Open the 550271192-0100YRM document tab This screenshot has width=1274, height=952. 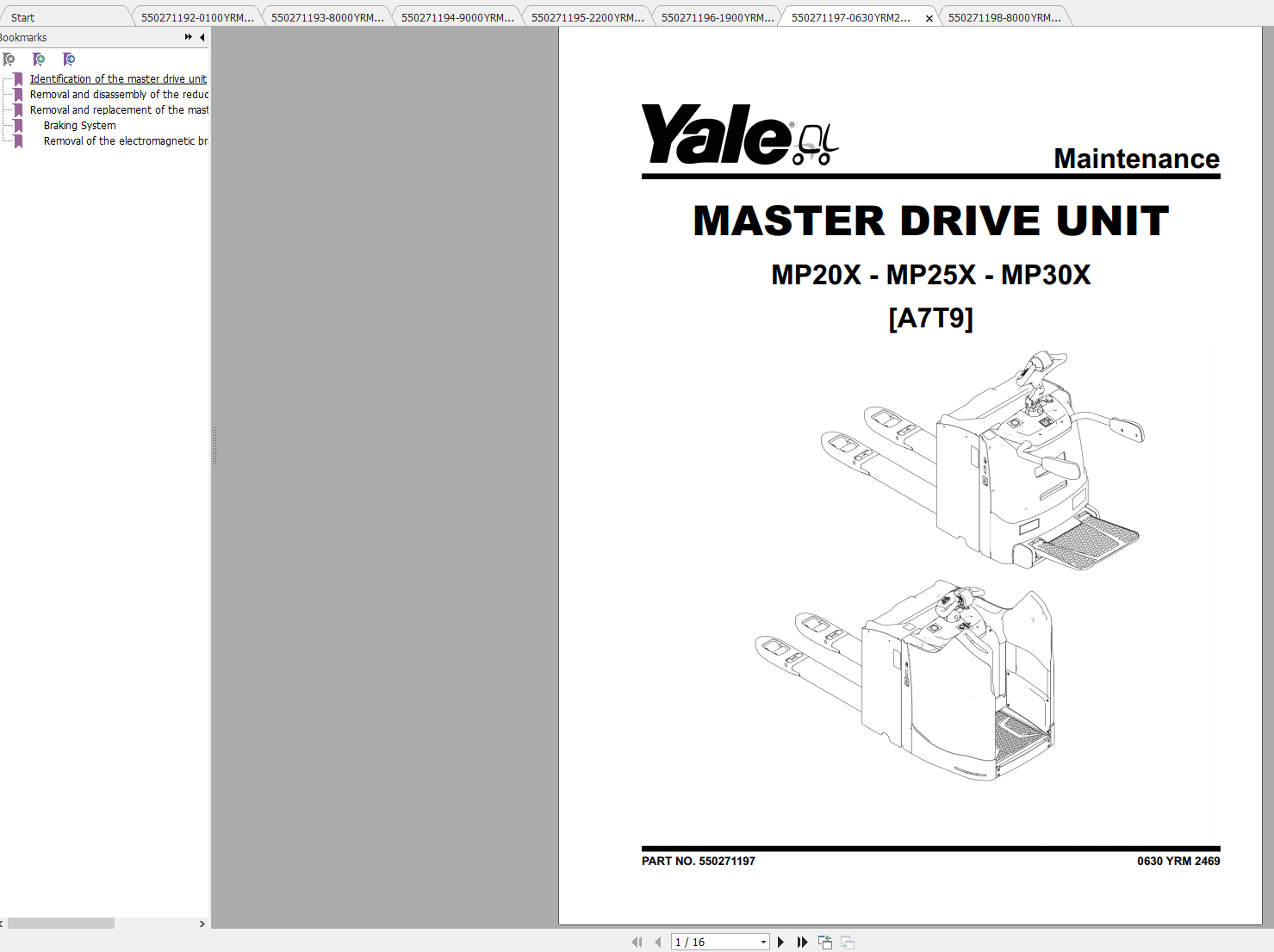tap(196, 16)
